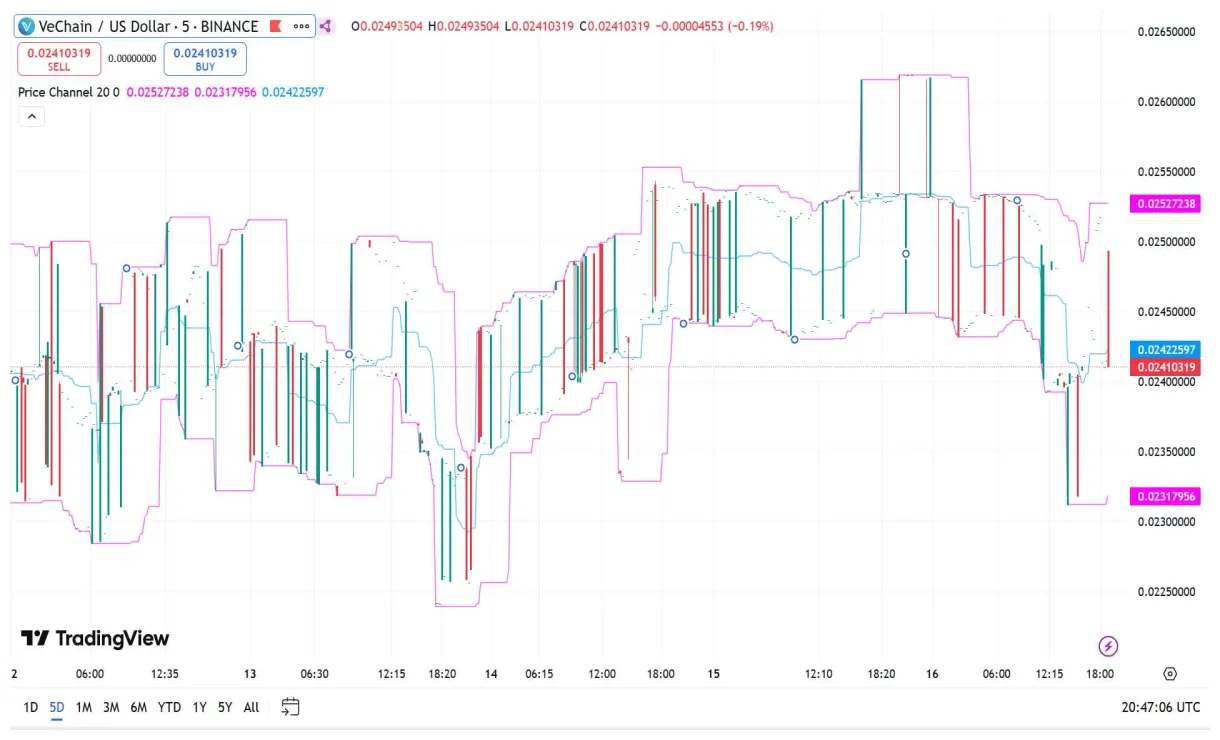Flag the VeChain symbol
1220x740 pixels.
pos(274,26)
